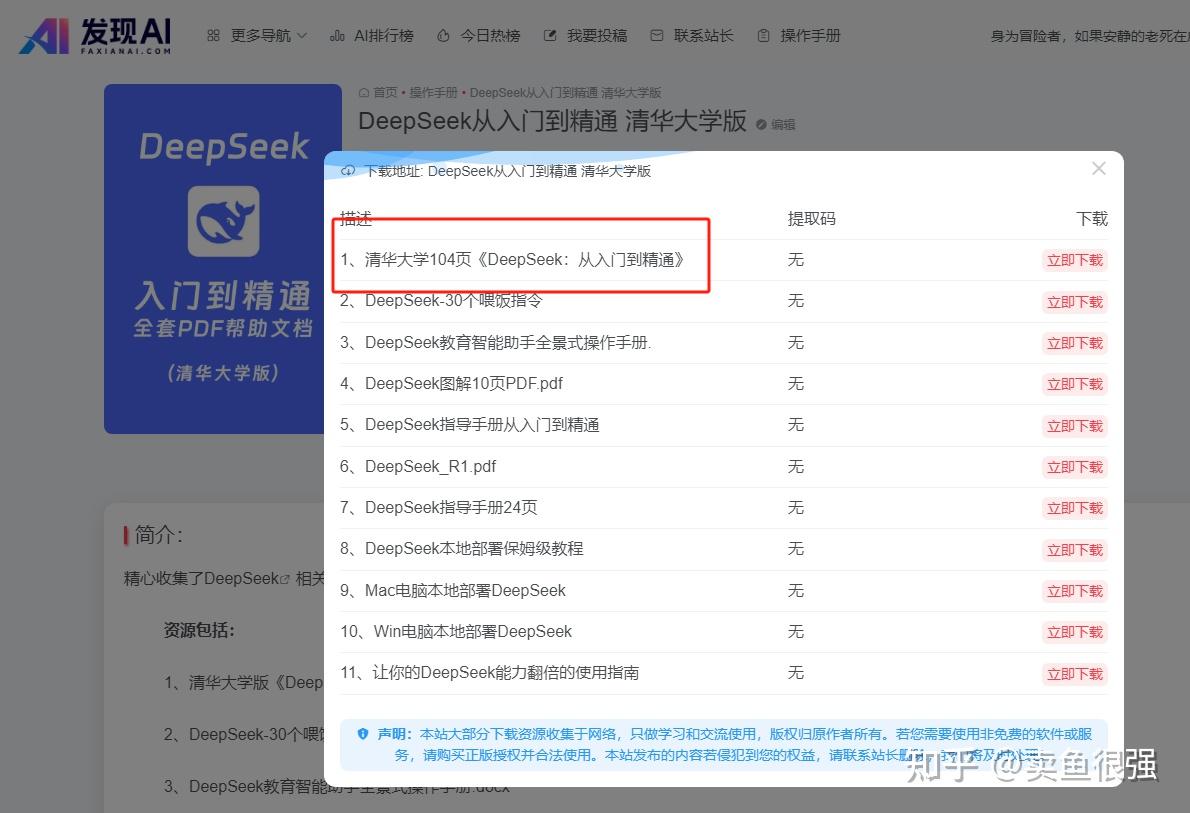Open 我要投稿 in top navigation
The width and height of the screenshot is (1190, 813).
[x=585, y=36]
